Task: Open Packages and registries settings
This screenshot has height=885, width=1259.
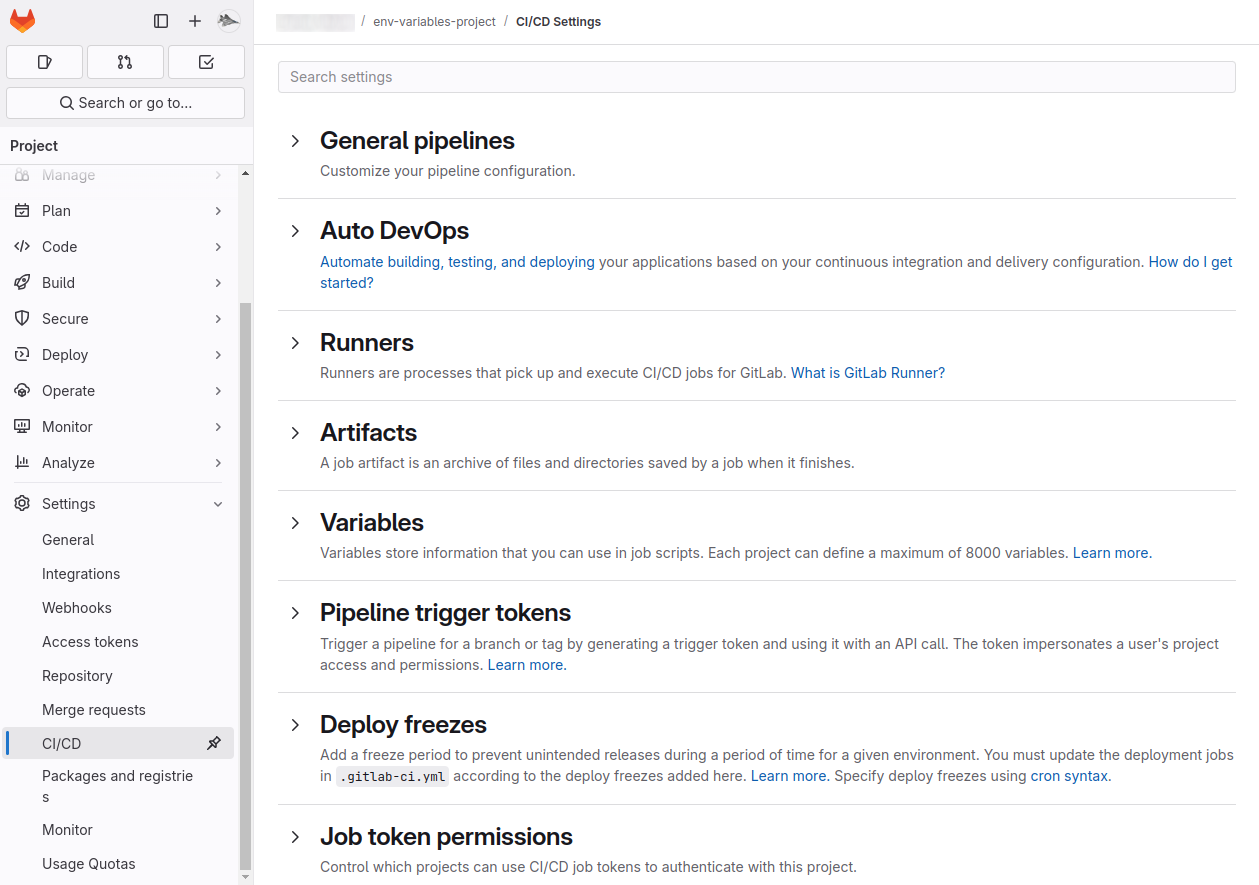Action: [x=118, y=787]
